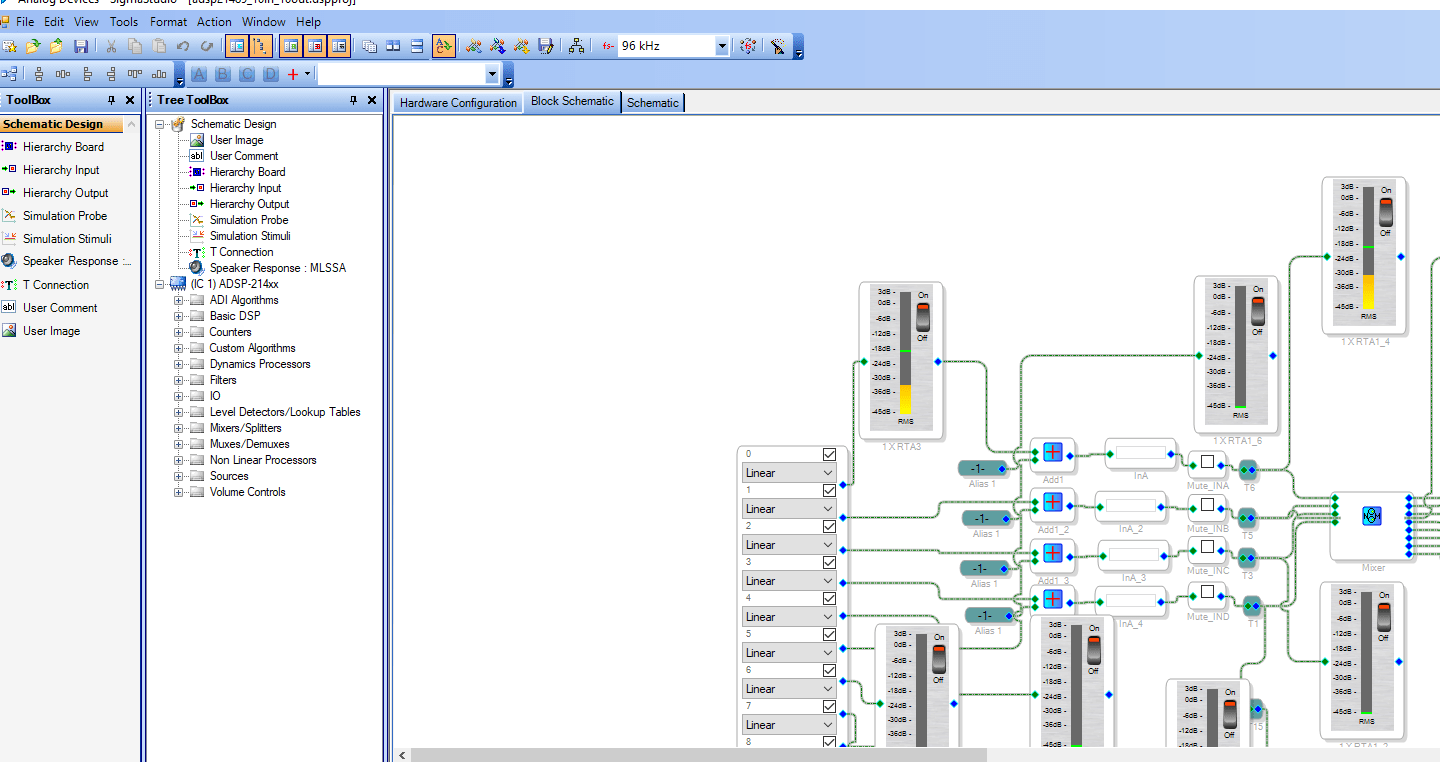Open the Linear dropdown under channel 2
This screenshot has height=762, width=1440.
[789, 544]
